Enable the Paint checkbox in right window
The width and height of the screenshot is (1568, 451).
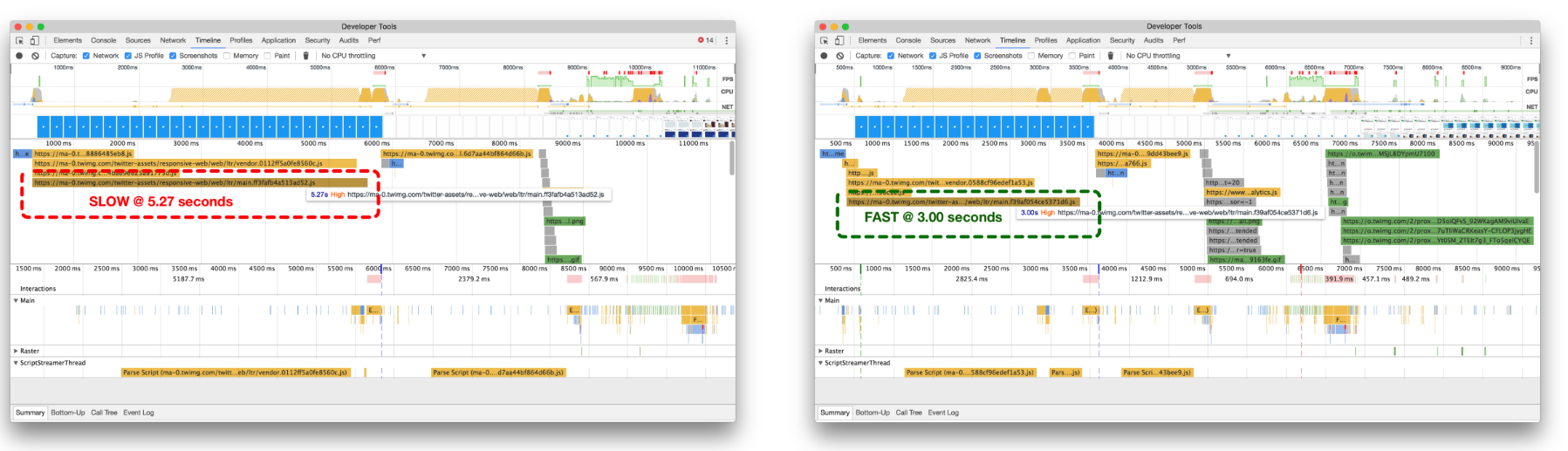pyautogui.click(x=1072, y=56)
